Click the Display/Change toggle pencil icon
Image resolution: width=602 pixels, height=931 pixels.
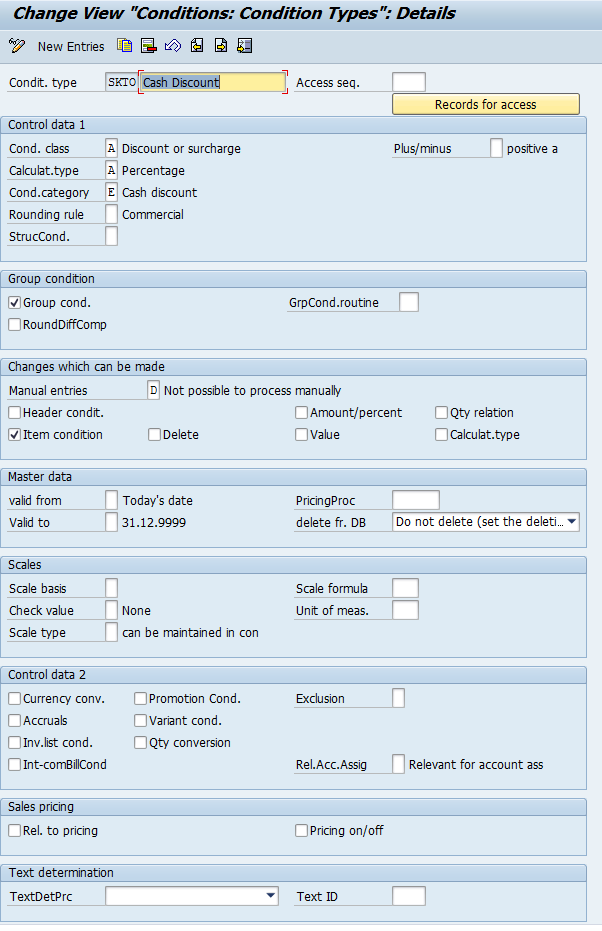click(16, 46)
